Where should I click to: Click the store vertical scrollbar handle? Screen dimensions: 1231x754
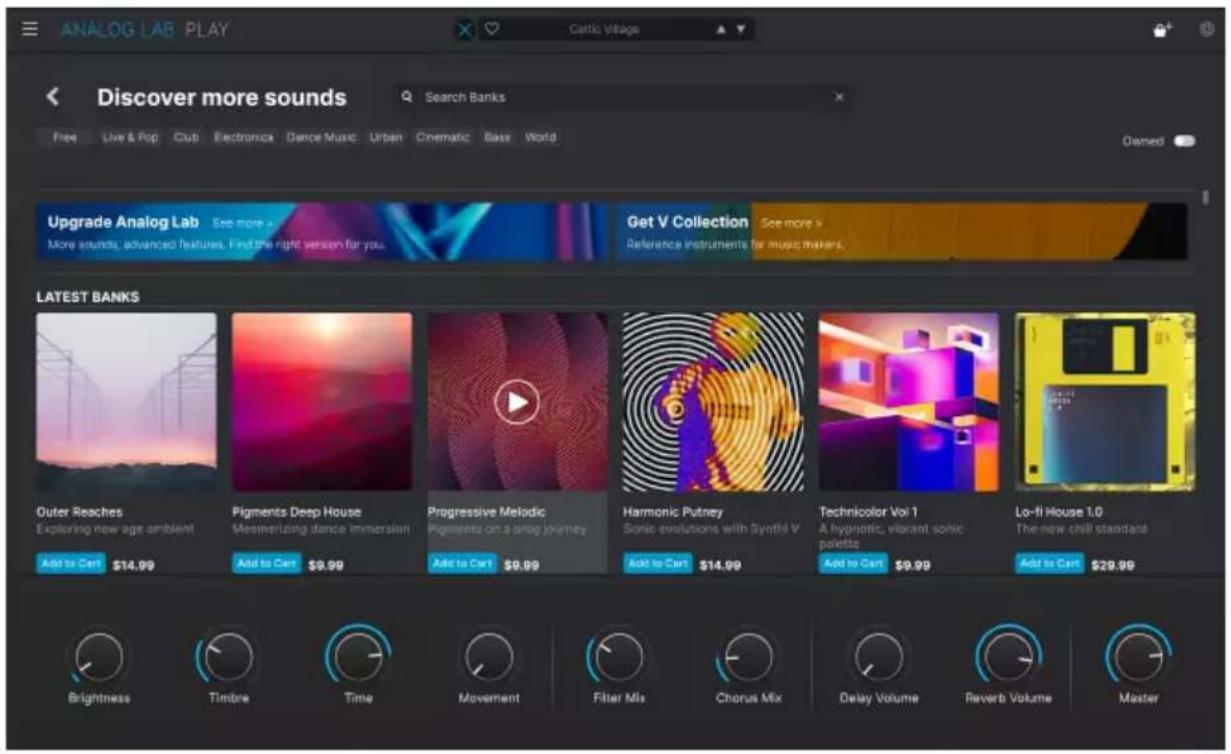(1206, 197)
